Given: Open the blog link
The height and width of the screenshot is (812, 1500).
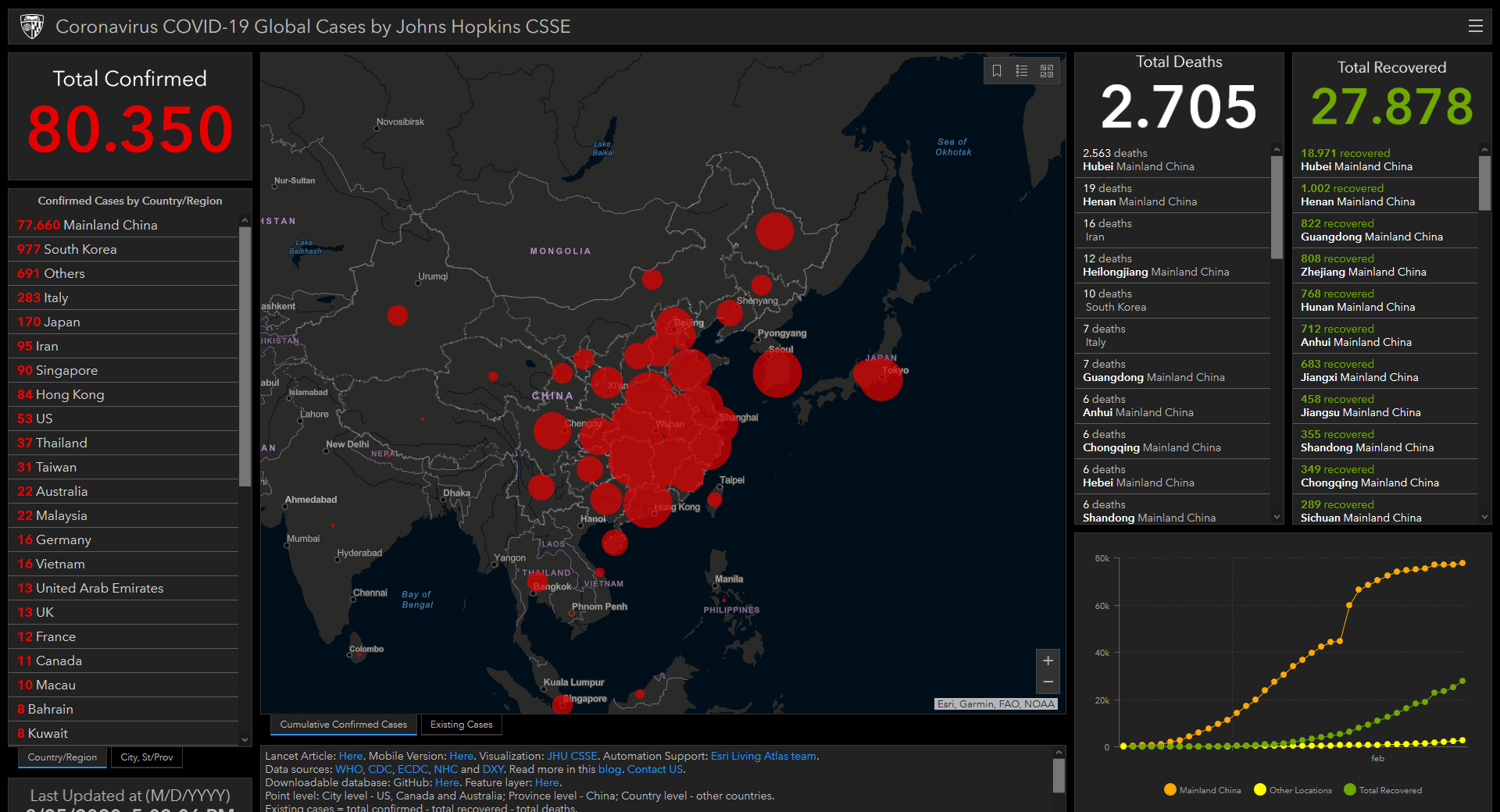Looking at the screenshot, I should click(609, 769).
